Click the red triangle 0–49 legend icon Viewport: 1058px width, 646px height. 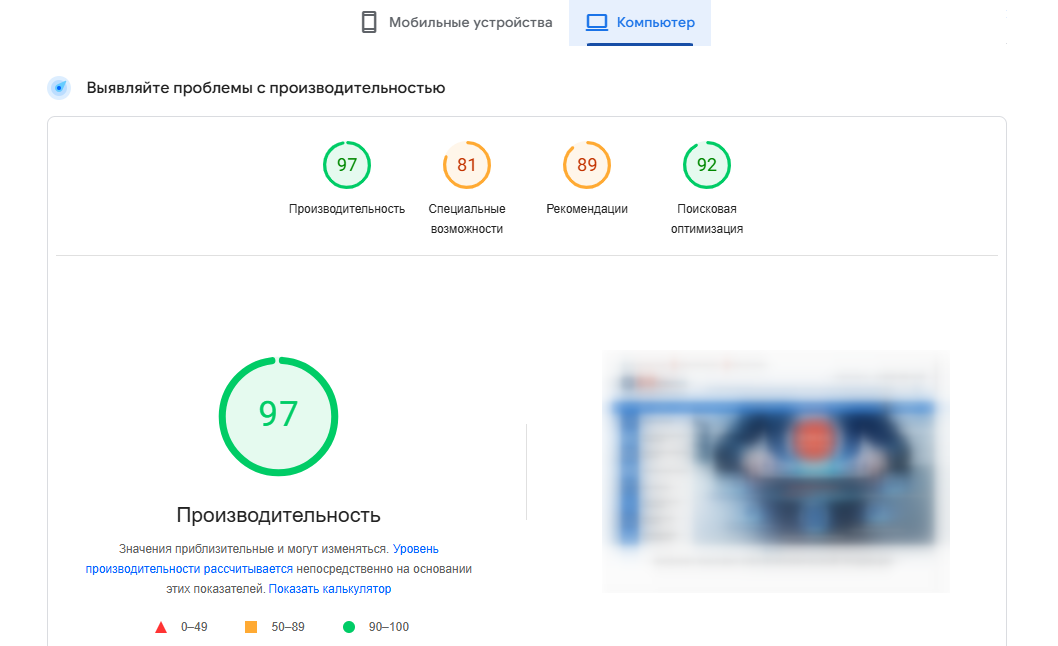[161, 627]
